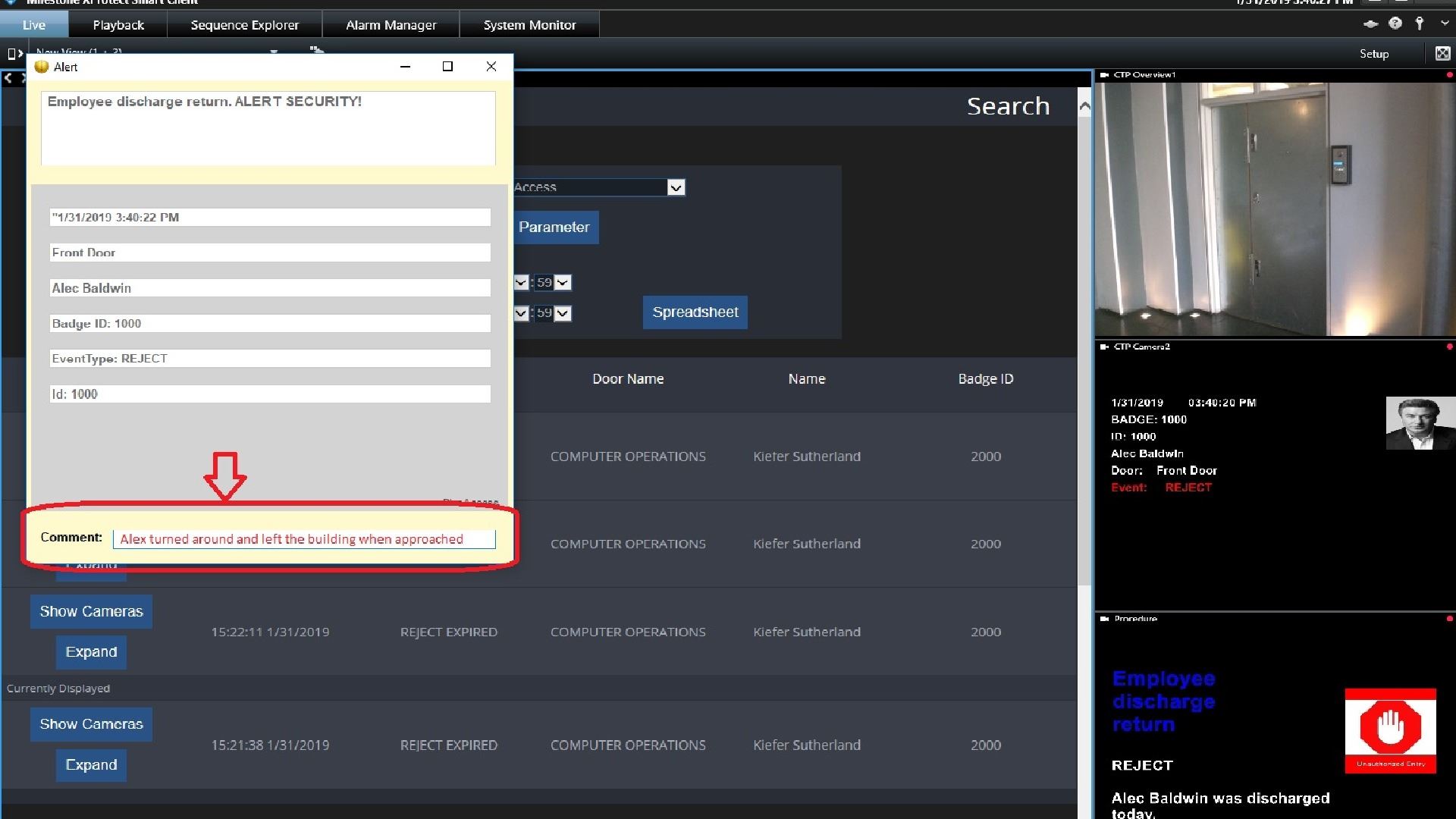Click the REJECT event text in Camera2
Image resolution: width=1456 pixels, height=819 pixels.
[x=1188, y=488]
